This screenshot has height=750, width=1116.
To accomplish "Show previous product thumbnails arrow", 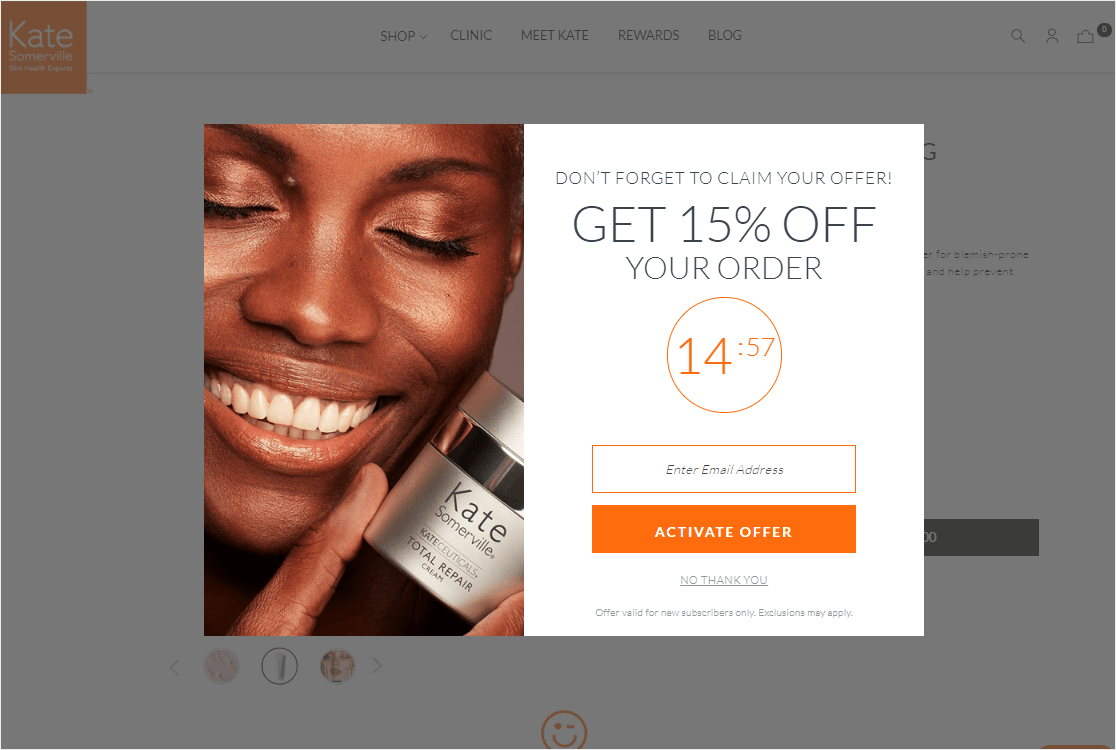I will click(x=174, y=667).
